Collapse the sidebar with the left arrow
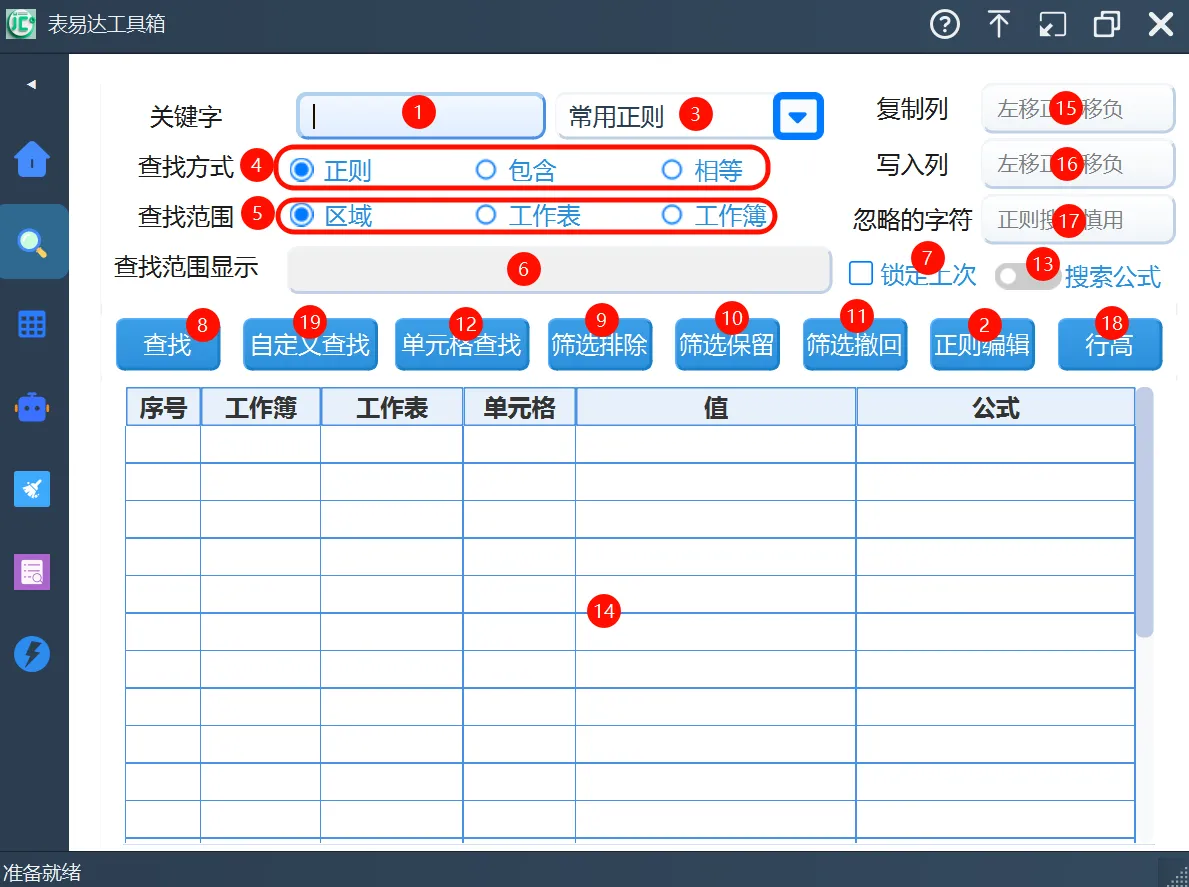 [31, 84]
